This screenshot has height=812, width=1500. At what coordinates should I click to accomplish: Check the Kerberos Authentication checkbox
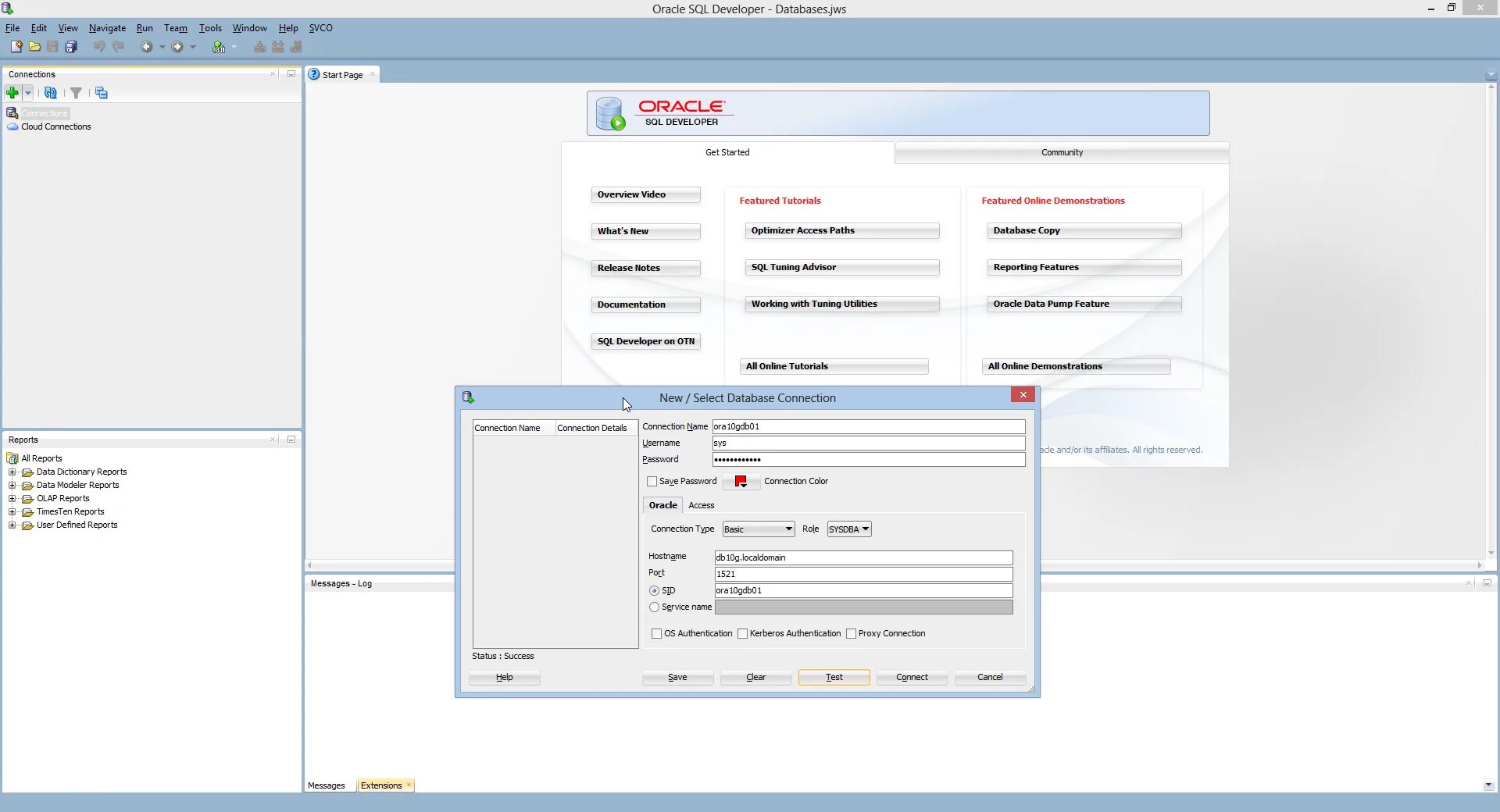click(x=742, y=634)
